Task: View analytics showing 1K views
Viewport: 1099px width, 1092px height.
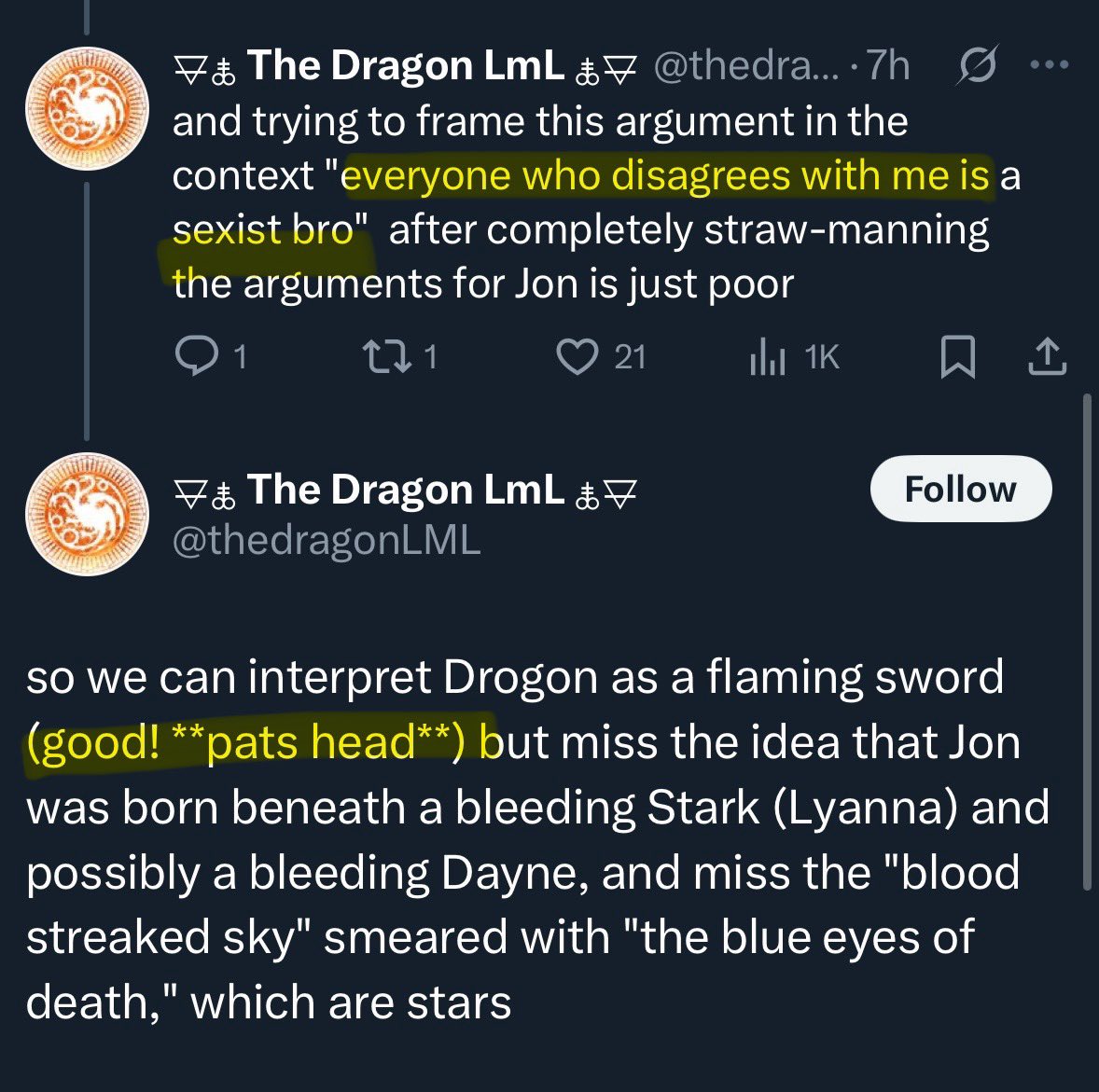Action: 794,356
